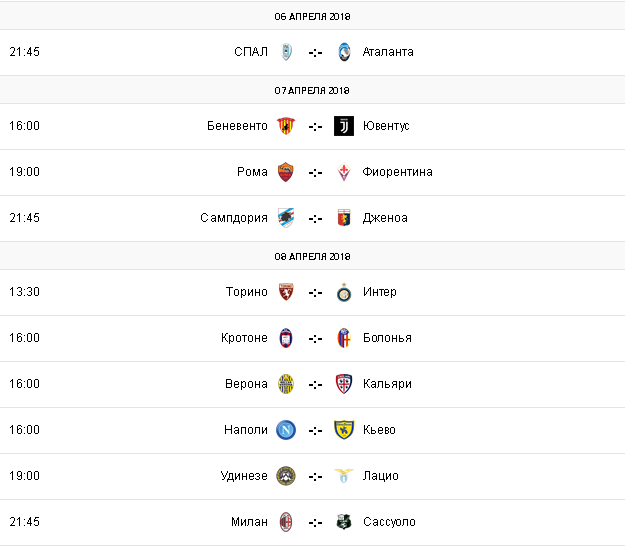Click the Roma club crest icon

click(287, 172)
